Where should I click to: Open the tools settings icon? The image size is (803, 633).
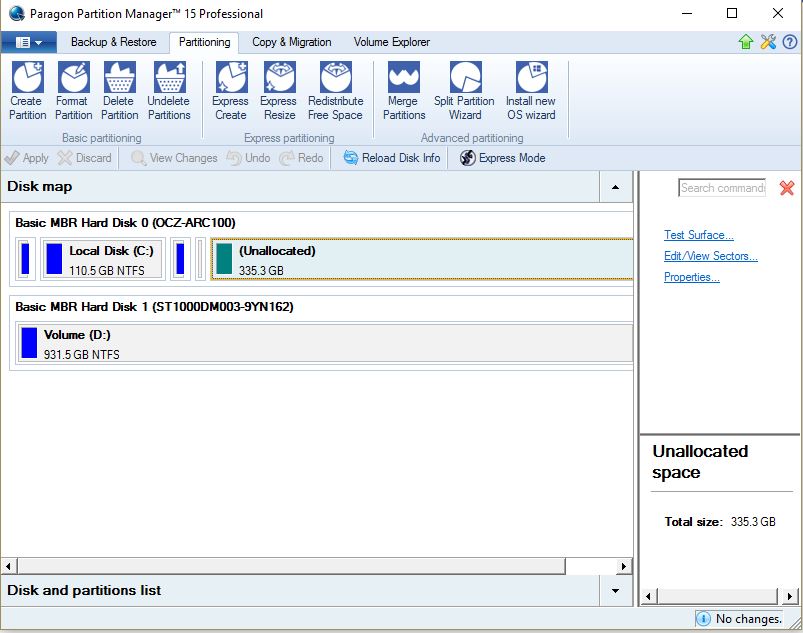[x=768, y=41]
